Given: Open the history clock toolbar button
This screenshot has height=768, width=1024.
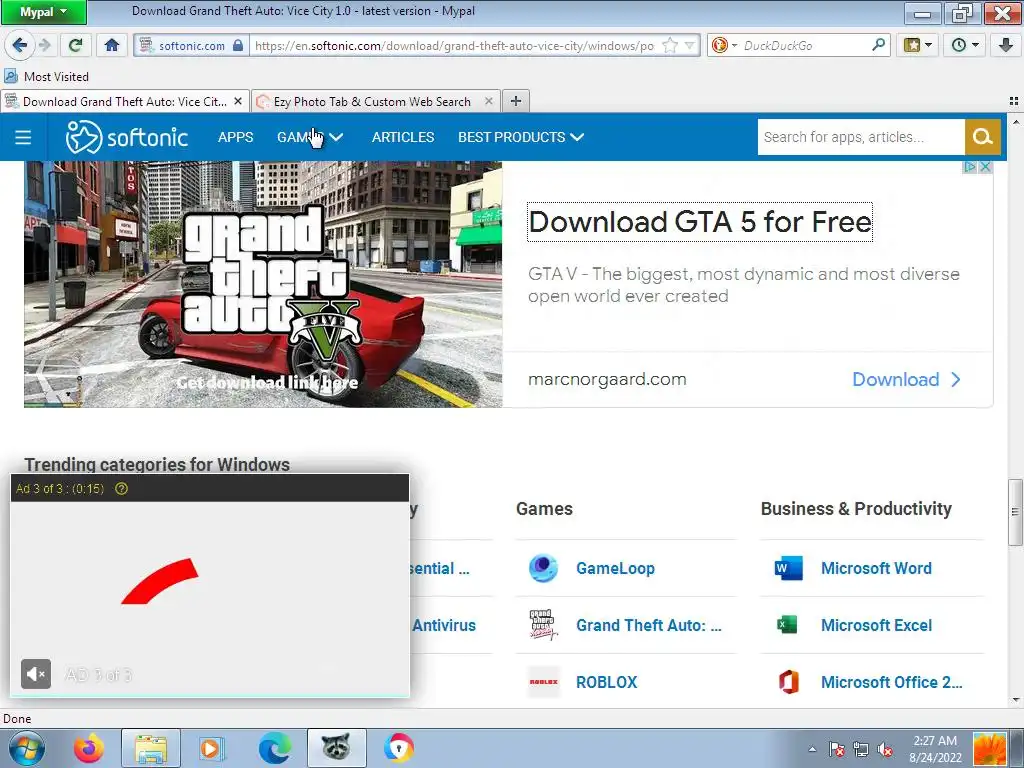Looking at the screenshot, I should tap(964, 45).
